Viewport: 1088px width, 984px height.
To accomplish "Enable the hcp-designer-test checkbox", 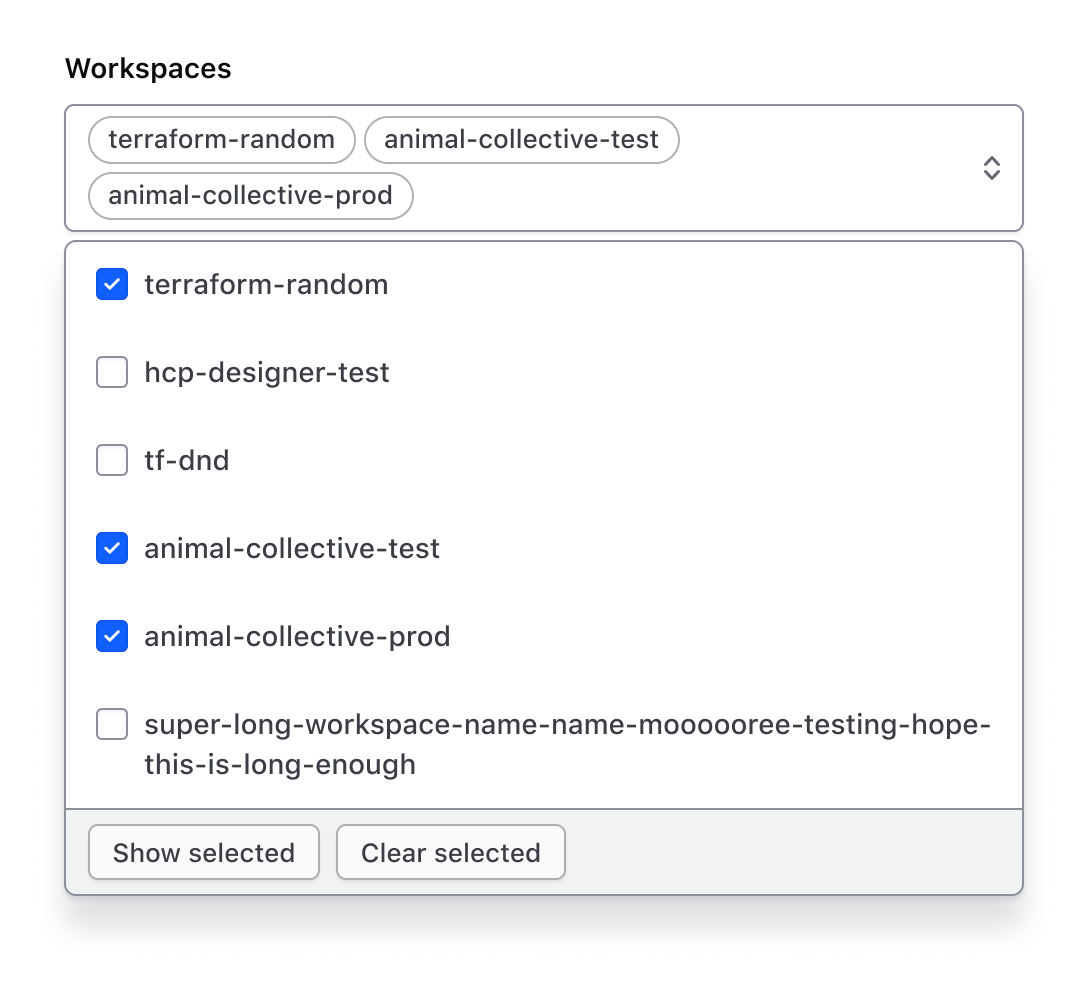I will (x=111, y=372).
